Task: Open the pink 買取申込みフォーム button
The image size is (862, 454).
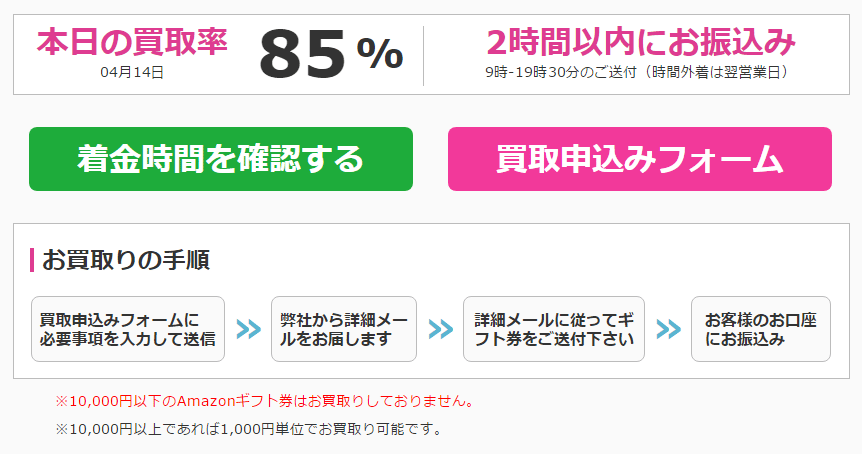Action: click(x=640, y=159)
